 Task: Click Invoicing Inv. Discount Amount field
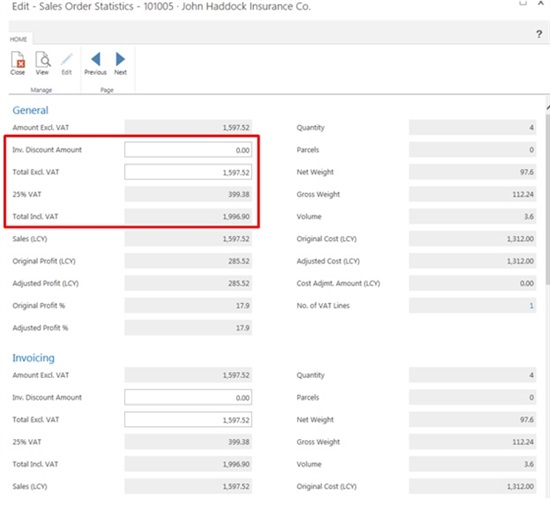tap(188, 398)
